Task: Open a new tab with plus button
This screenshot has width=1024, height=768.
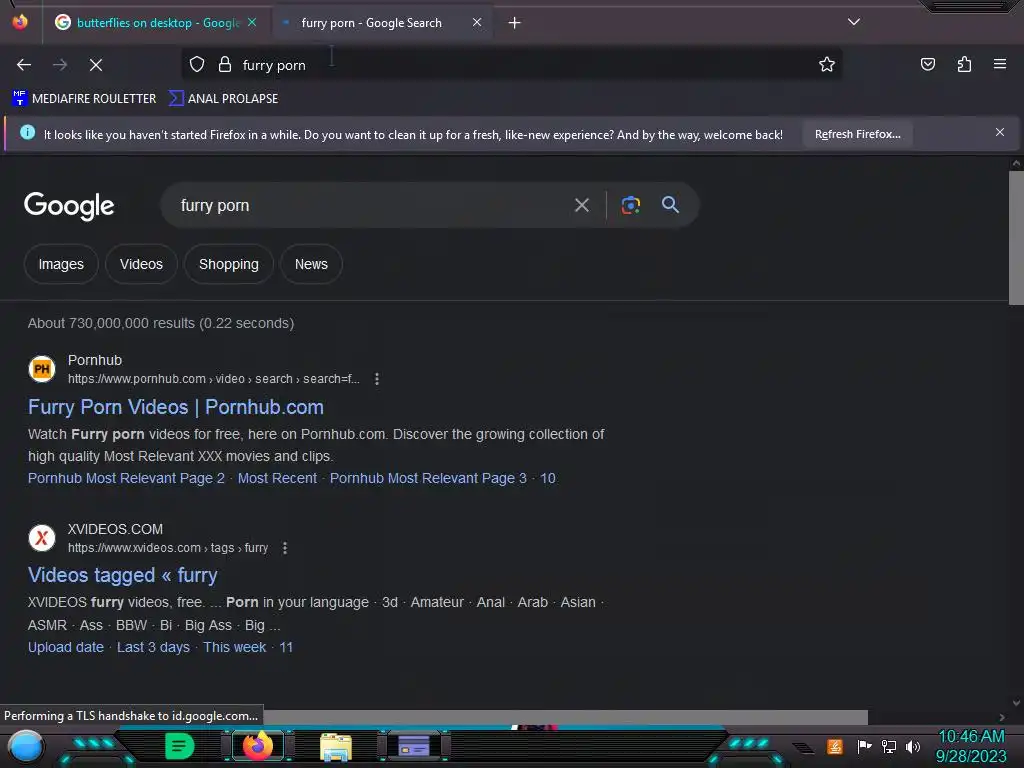Action: [x=515, y=23]
